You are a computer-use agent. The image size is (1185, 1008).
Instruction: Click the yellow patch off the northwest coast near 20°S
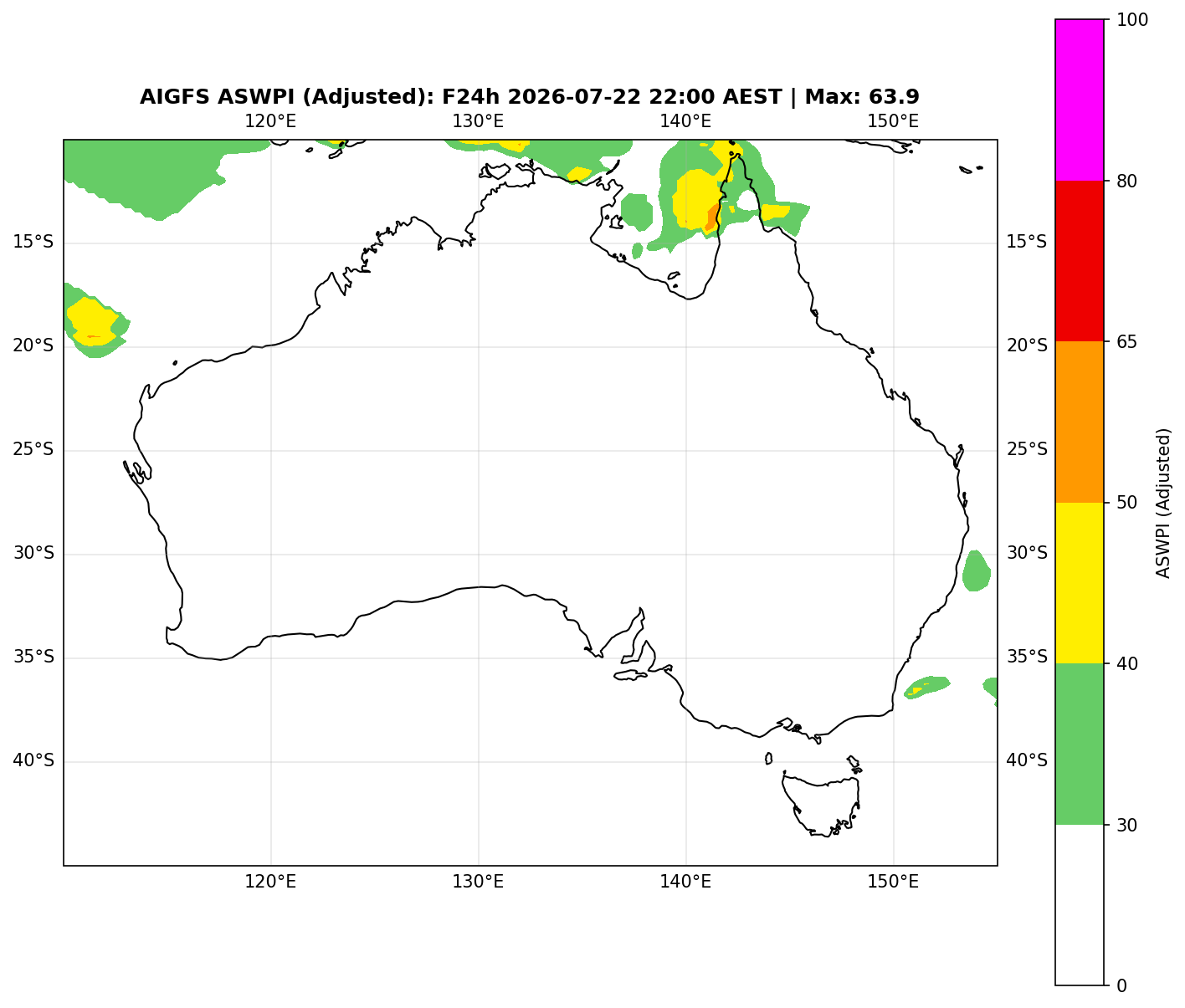[x=92, y=322]
